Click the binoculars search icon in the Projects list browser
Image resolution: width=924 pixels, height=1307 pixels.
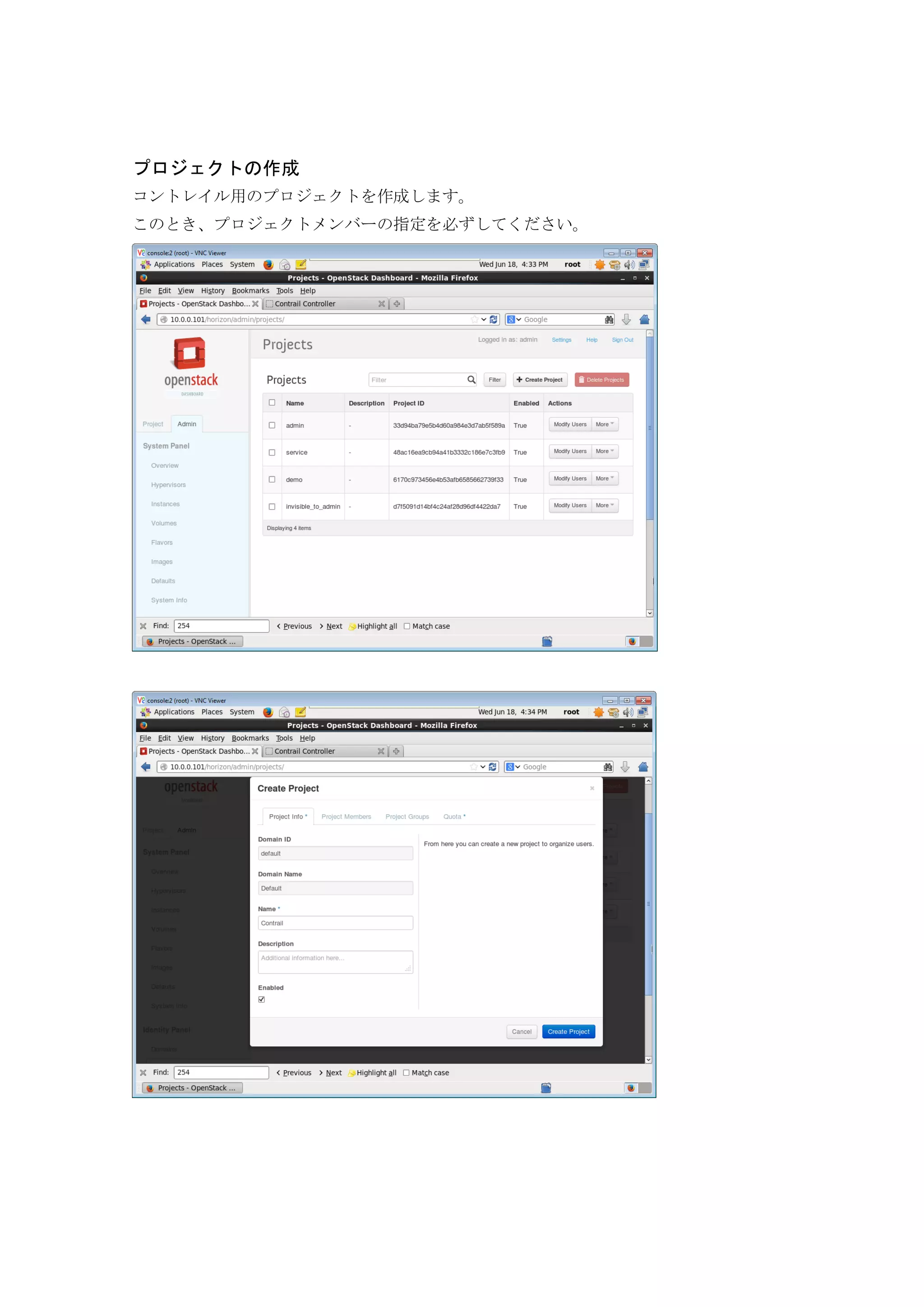click(x=609, y=320)
